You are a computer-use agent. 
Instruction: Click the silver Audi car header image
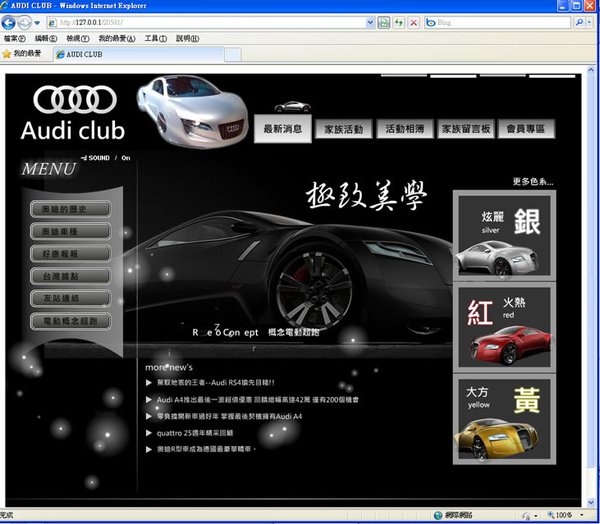click(x=192, y=111)
